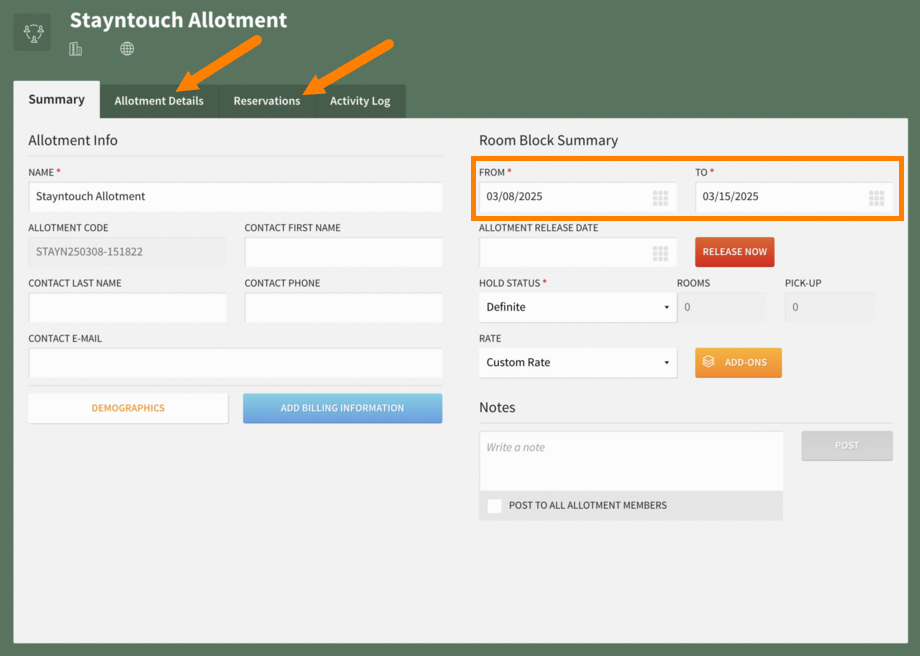The image size is (920, 656).
Task: Click the Post note button
Action: [847, 445]
